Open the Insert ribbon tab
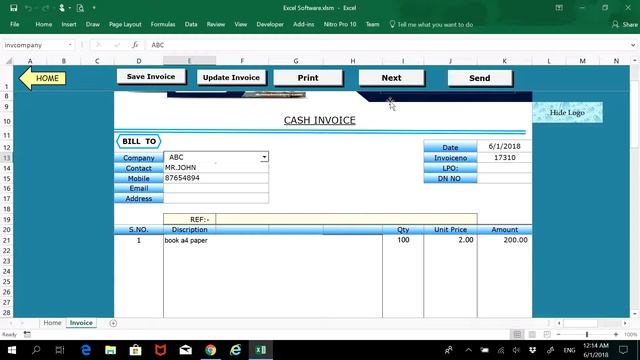Screen dimensions: 640x360 click(x=69, y=24)
